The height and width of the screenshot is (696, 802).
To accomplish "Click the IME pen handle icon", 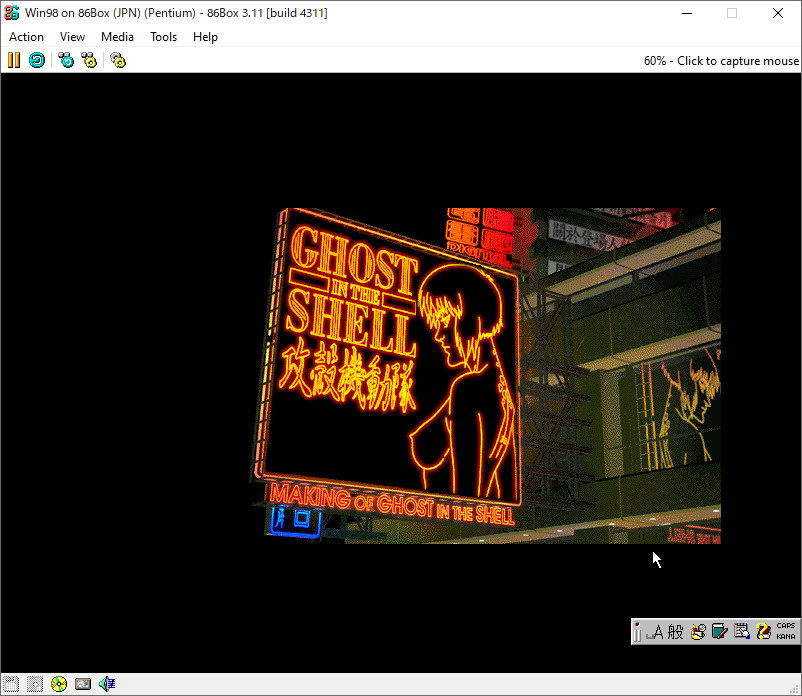I will pyautogui.click(x=637, y=632).
